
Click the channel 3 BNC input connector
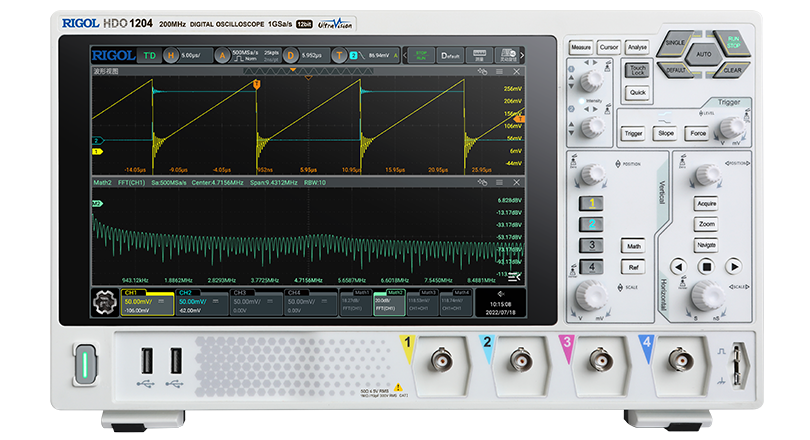tap(600, 360)
